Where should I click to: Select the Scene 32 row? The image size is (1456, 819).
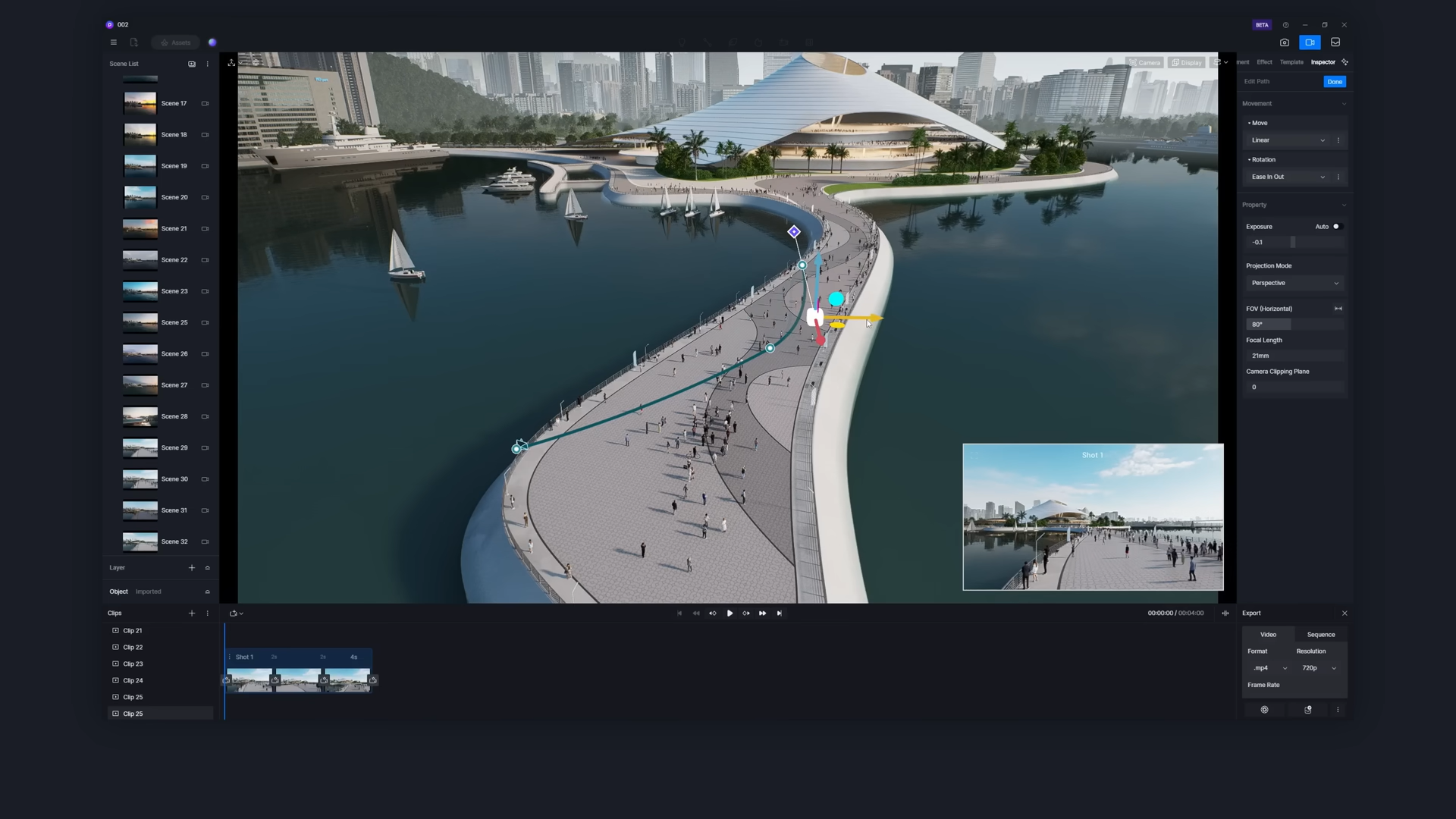click(x=162, y=541)
